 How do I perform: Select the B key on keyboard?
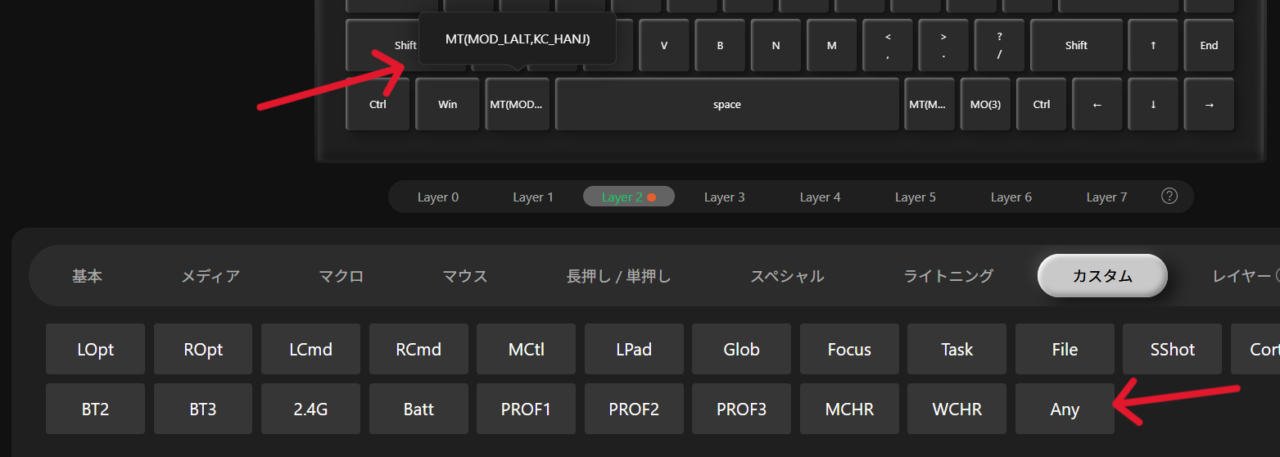pos(720,45)
